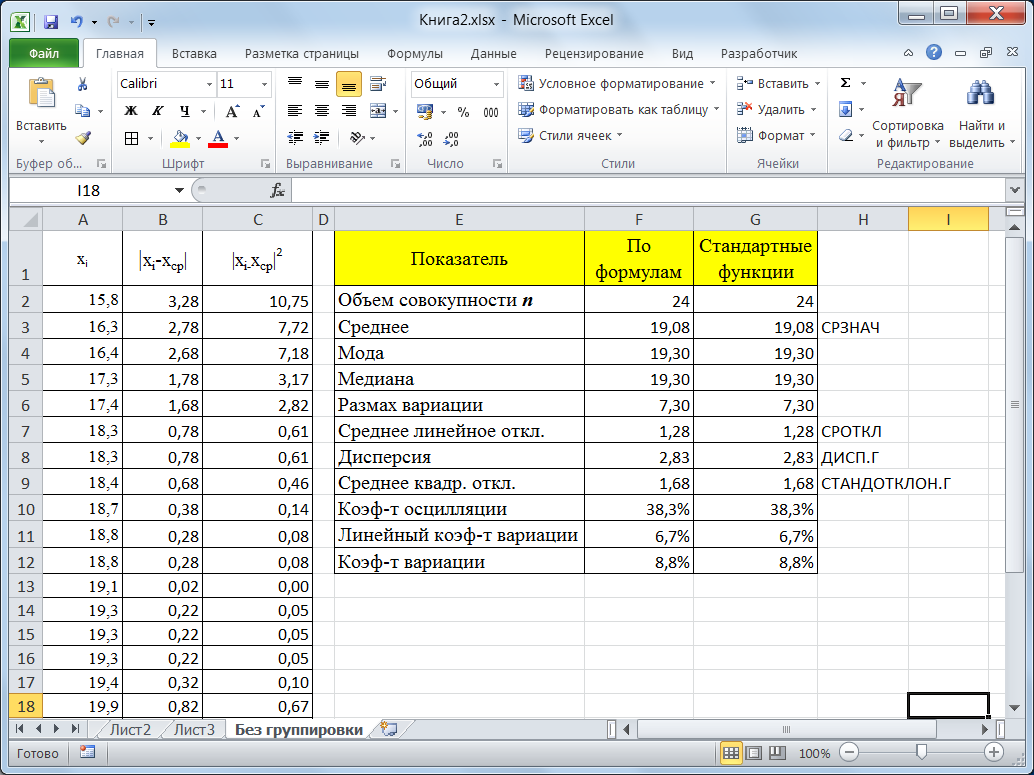1034x775 pixels.
Task: Click the insert new worksheet icon
Action: point(389,729)
